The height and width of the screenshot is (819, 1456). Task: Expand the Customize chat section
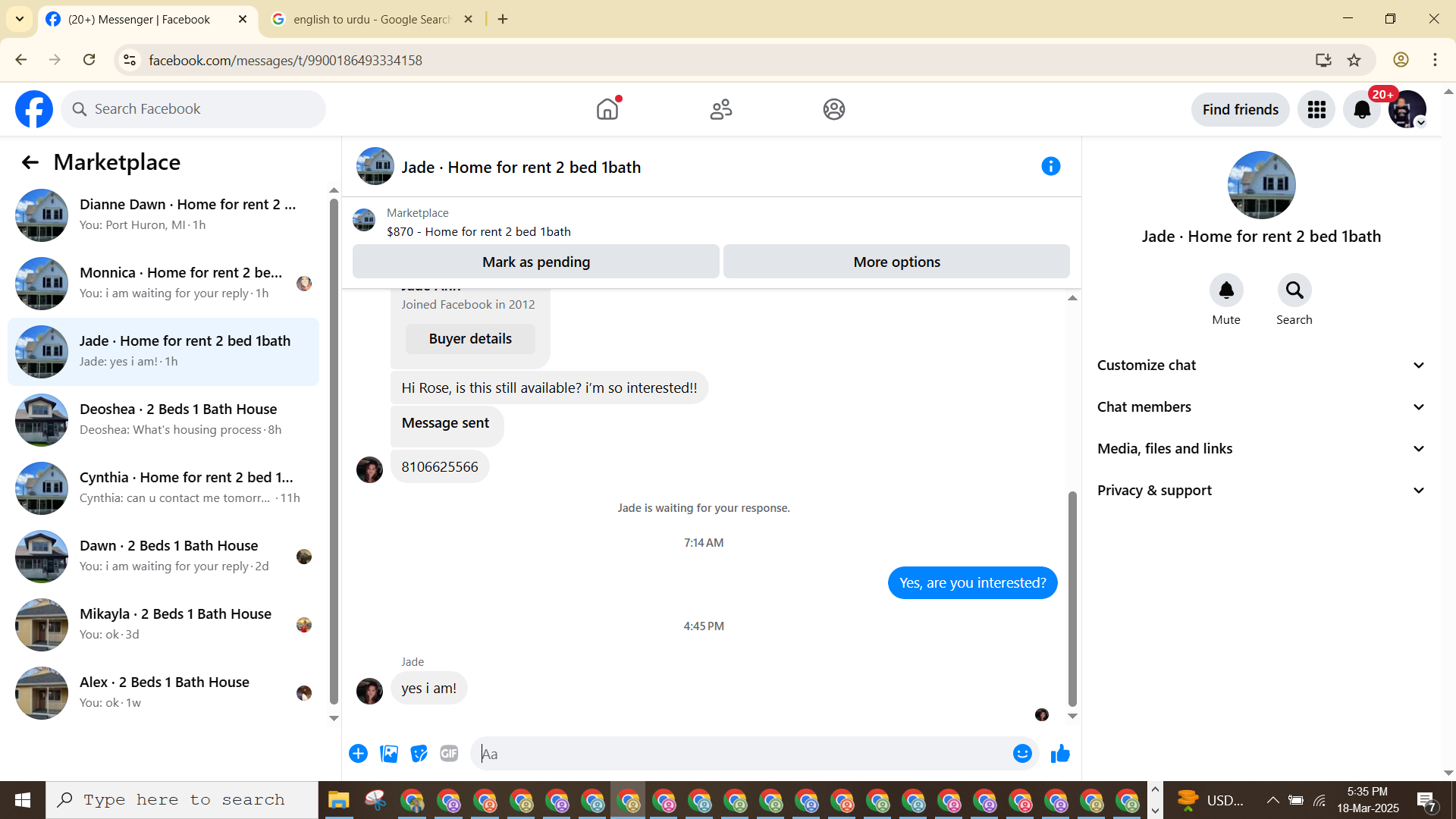[1261, 366]
